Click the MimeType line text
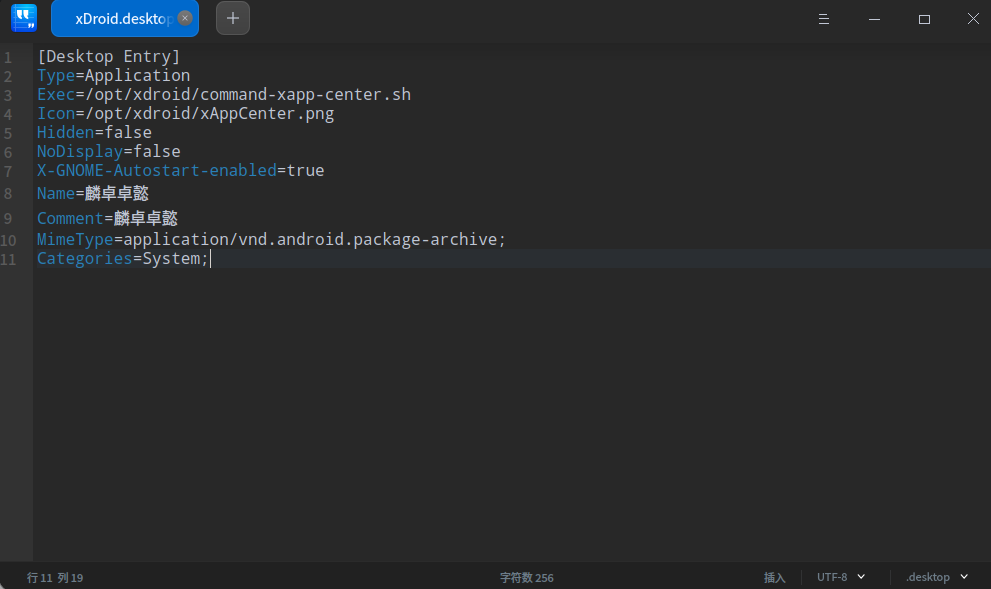Image resolution: width=991 pixels, height=589 pixels. [x=272, y=240]
